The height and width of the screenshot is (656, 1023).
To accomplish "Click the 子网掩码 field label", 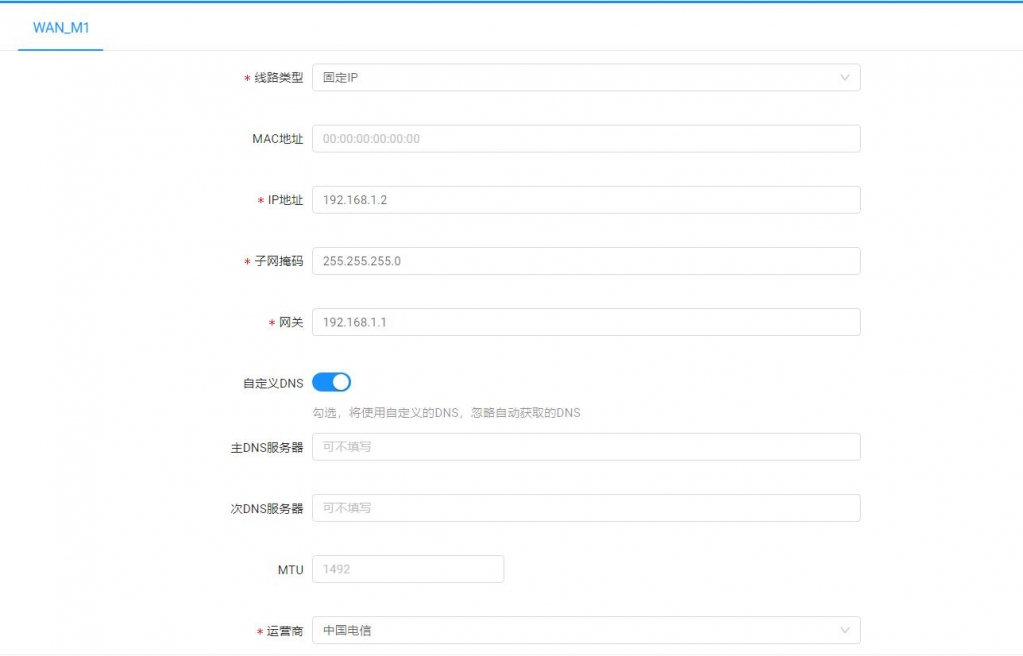I will 278,262.
